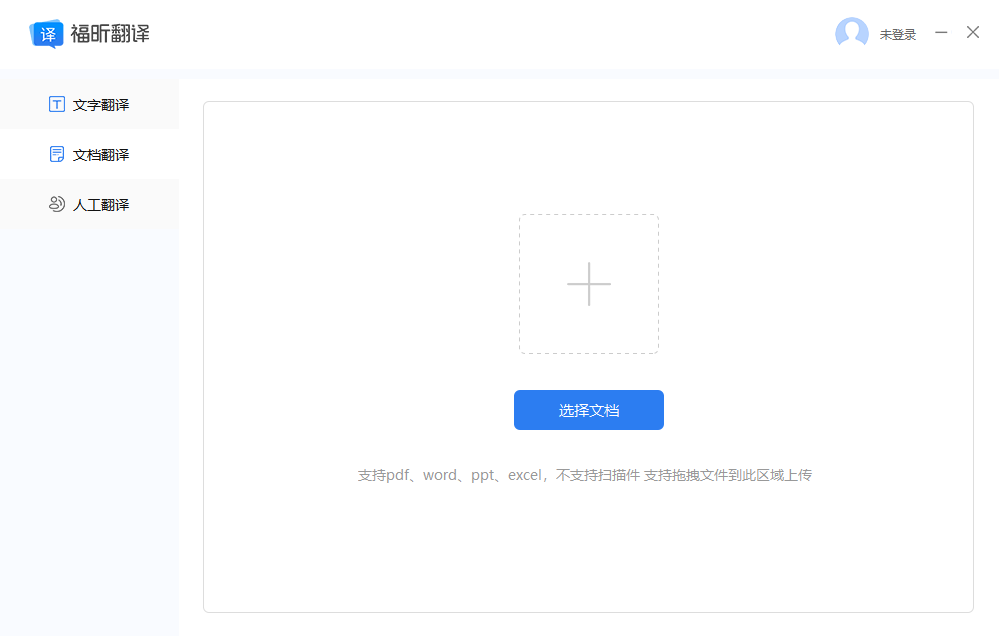Screen dimensions: 999x636
Task: Click the document icon next to 文档翻译
Action: [x=57, y=154]
